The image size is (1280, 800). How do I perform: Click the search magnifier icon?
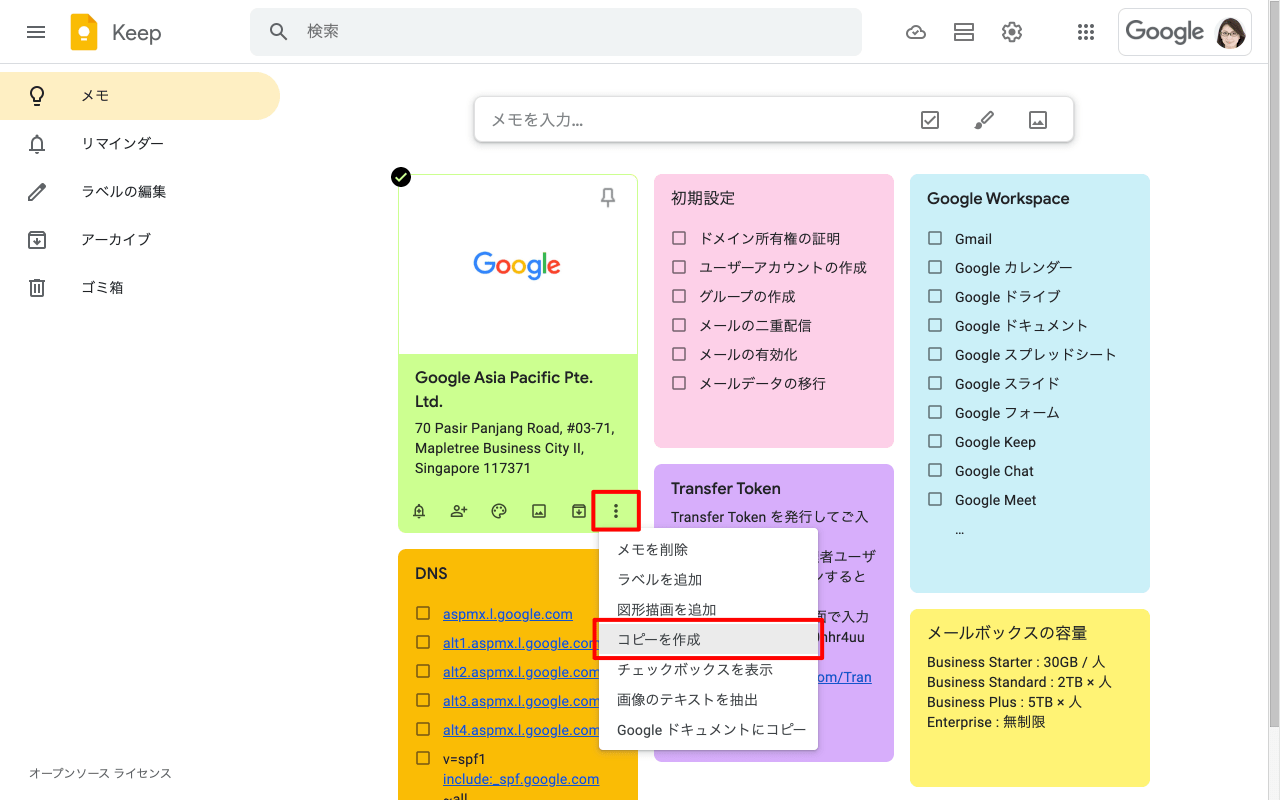point(279,32)
